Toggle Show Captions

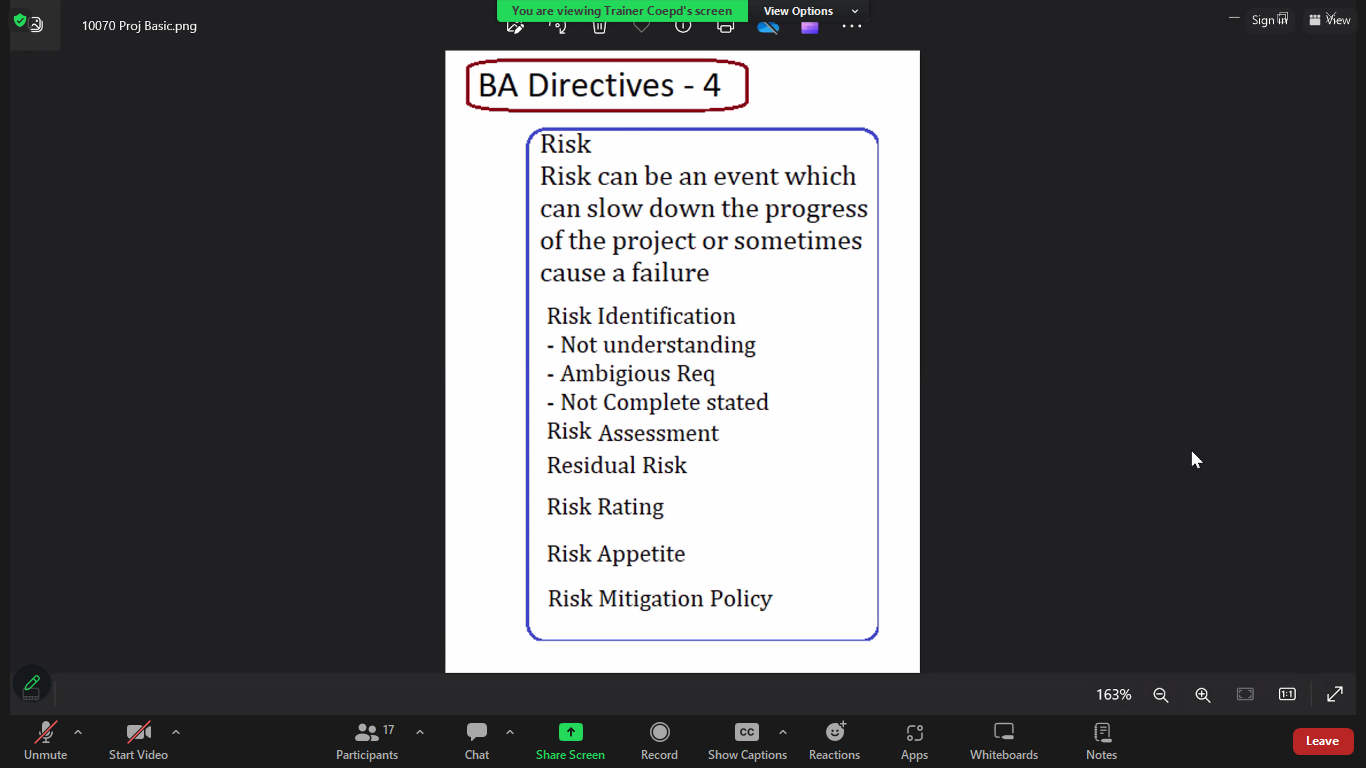747,741
